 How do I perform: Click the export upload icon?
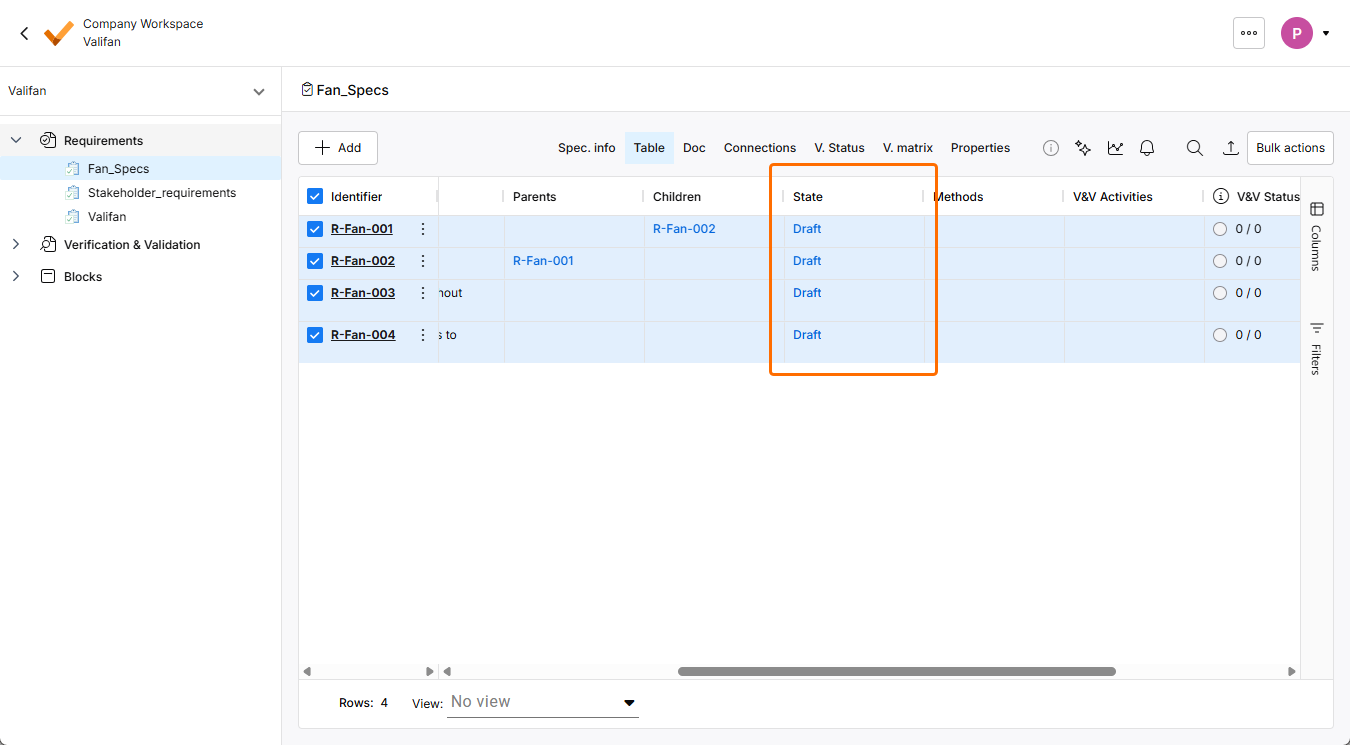1231,148
